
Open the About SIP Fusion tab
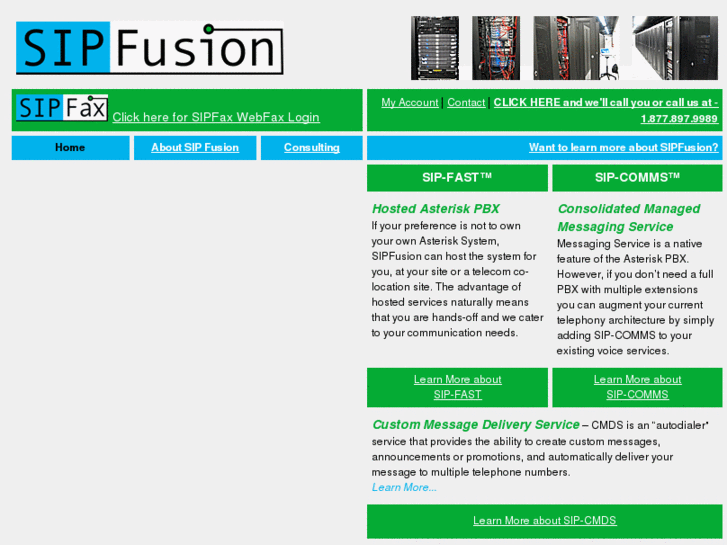tap(195, 147)
